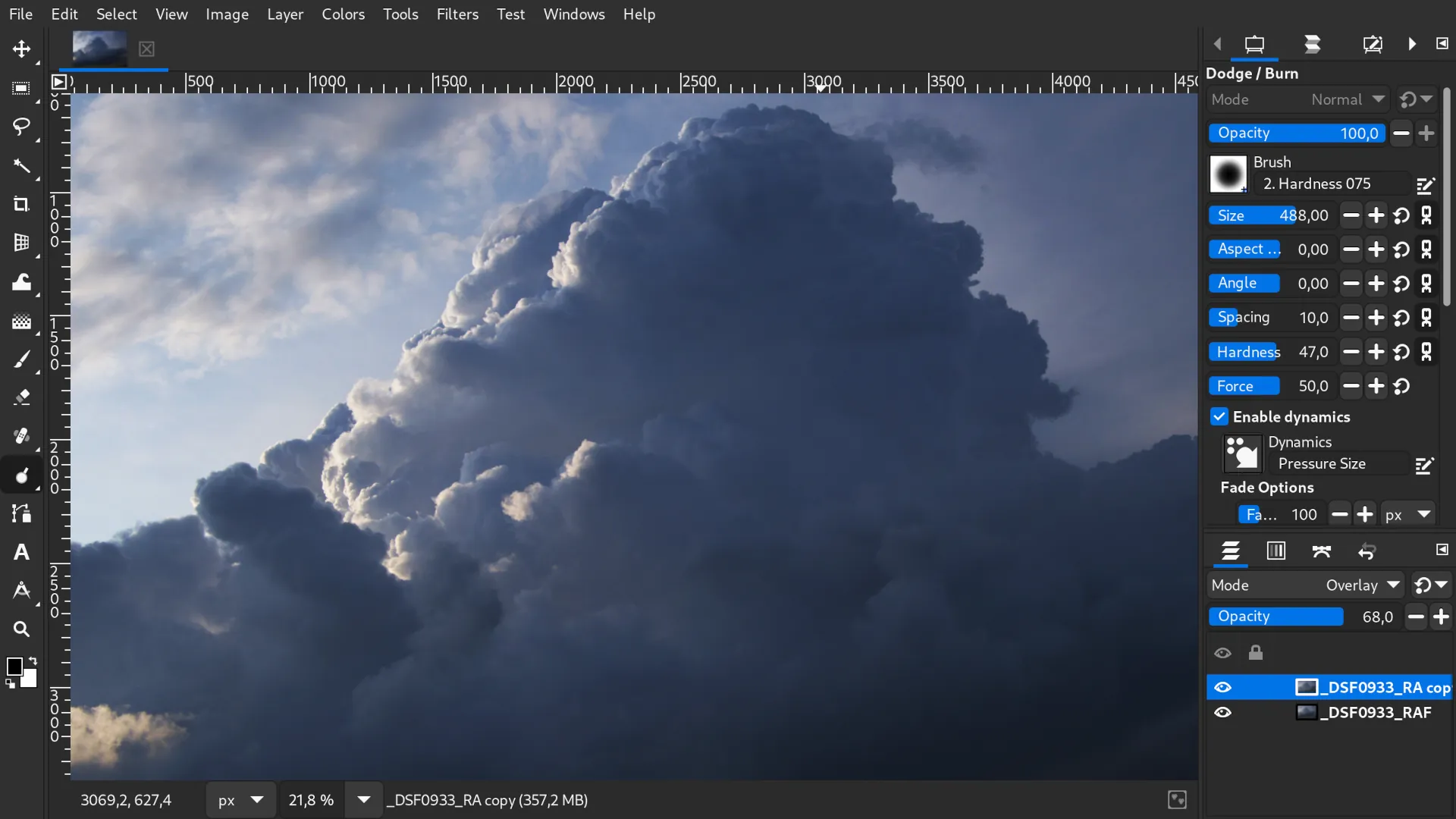Viewport: 1456px width, 819px height.
Task: Open the Image menu
Action: 227,13
